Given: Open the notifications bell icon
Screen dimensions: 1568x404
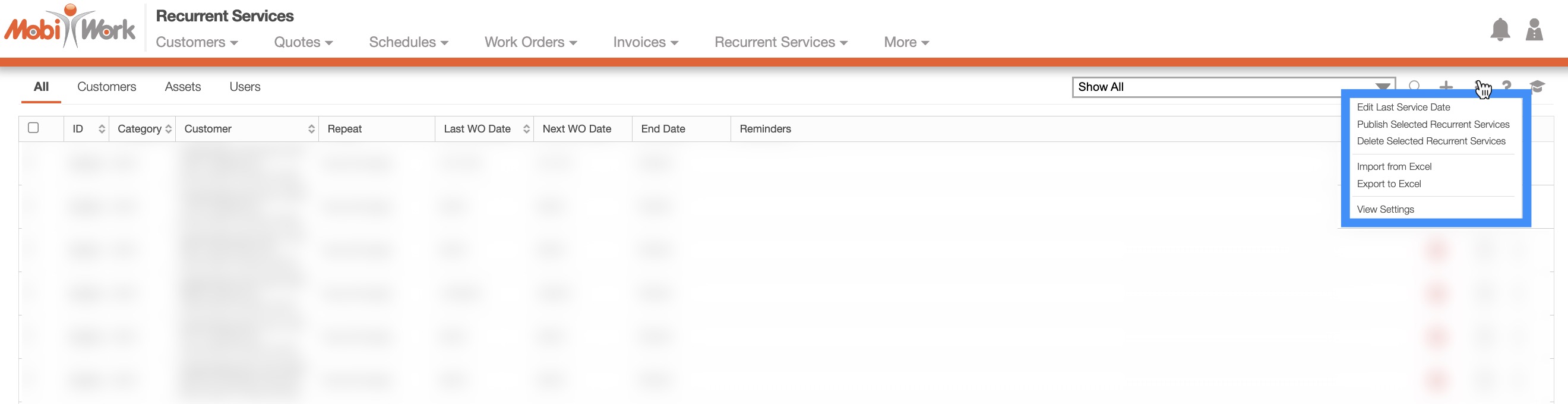Looking at the screenshot, I should 1500,29.
